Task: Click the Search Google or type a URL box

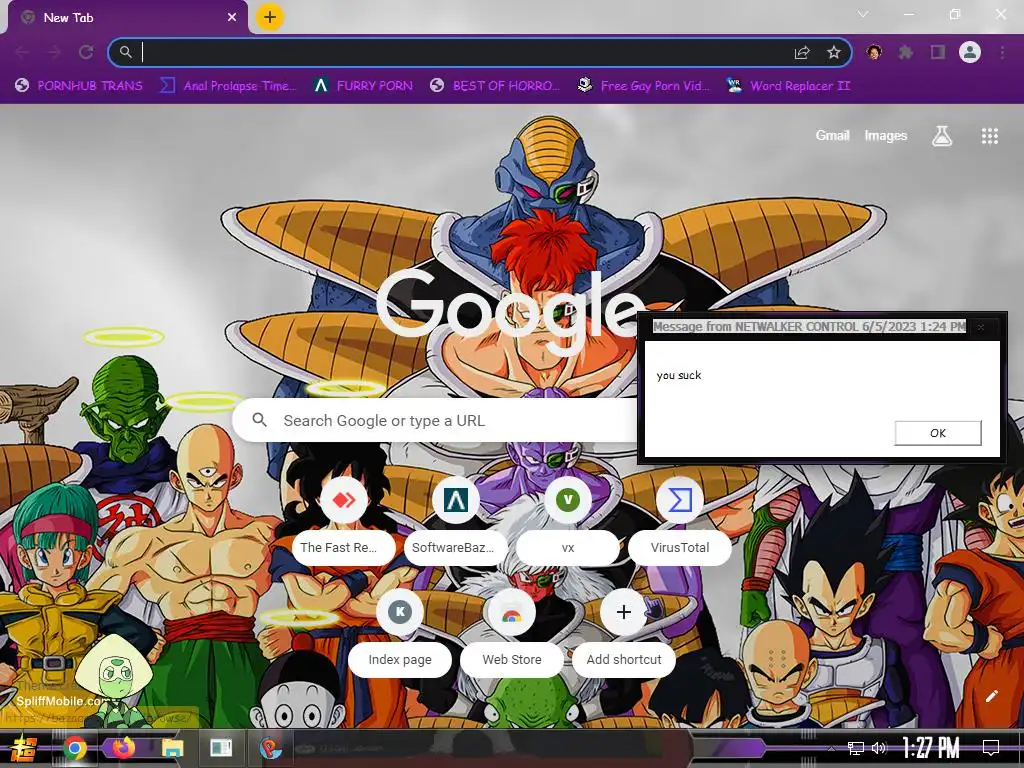Action: pos(434,421)
